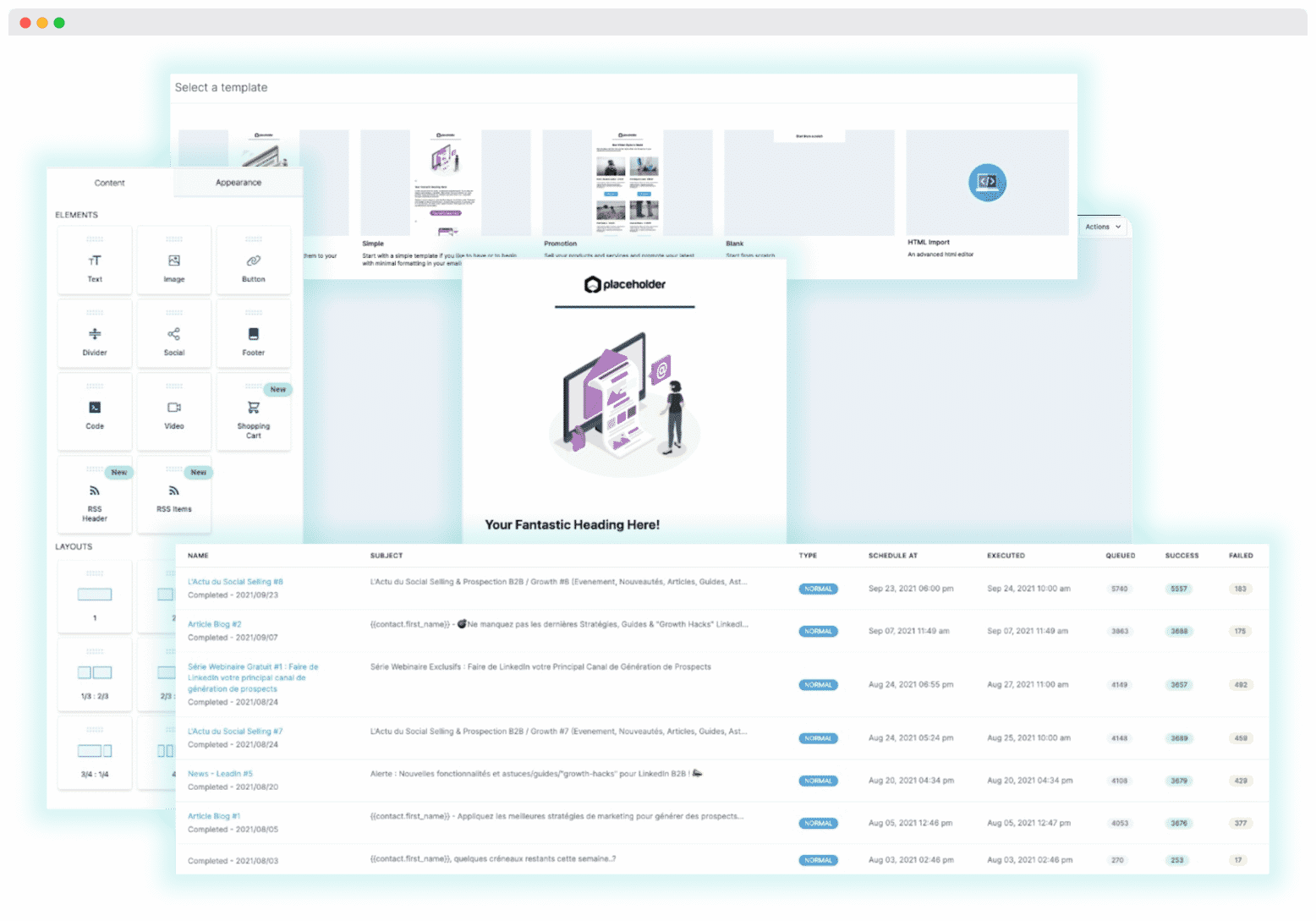1316x921 pixels.
Task: Click queued count 5740
Action: coord(1120,589)
